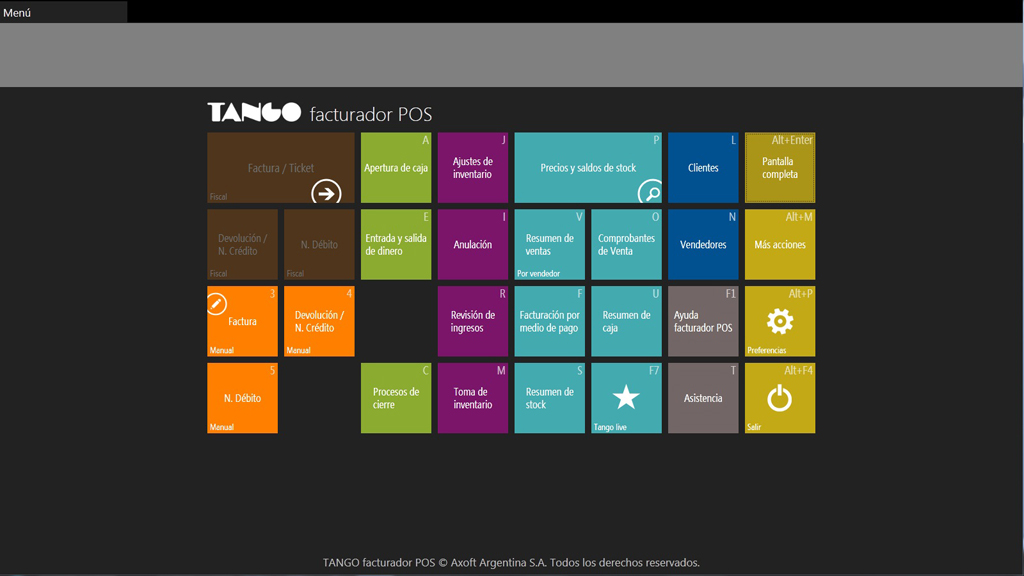
Task: Toggle Pantalla completa tile
Action: [x=780, y=168]
